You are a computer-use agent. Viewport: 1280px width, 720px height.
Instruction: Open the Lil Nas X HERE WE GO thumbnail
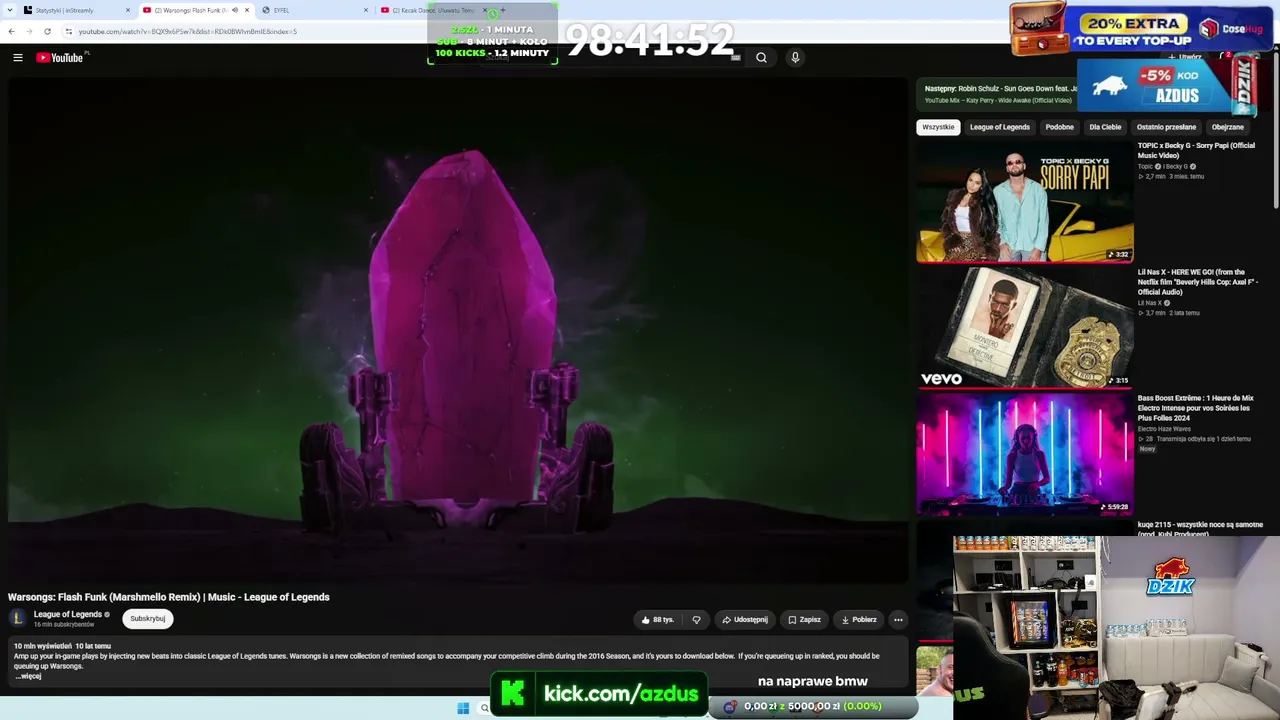pos(1025,328)
